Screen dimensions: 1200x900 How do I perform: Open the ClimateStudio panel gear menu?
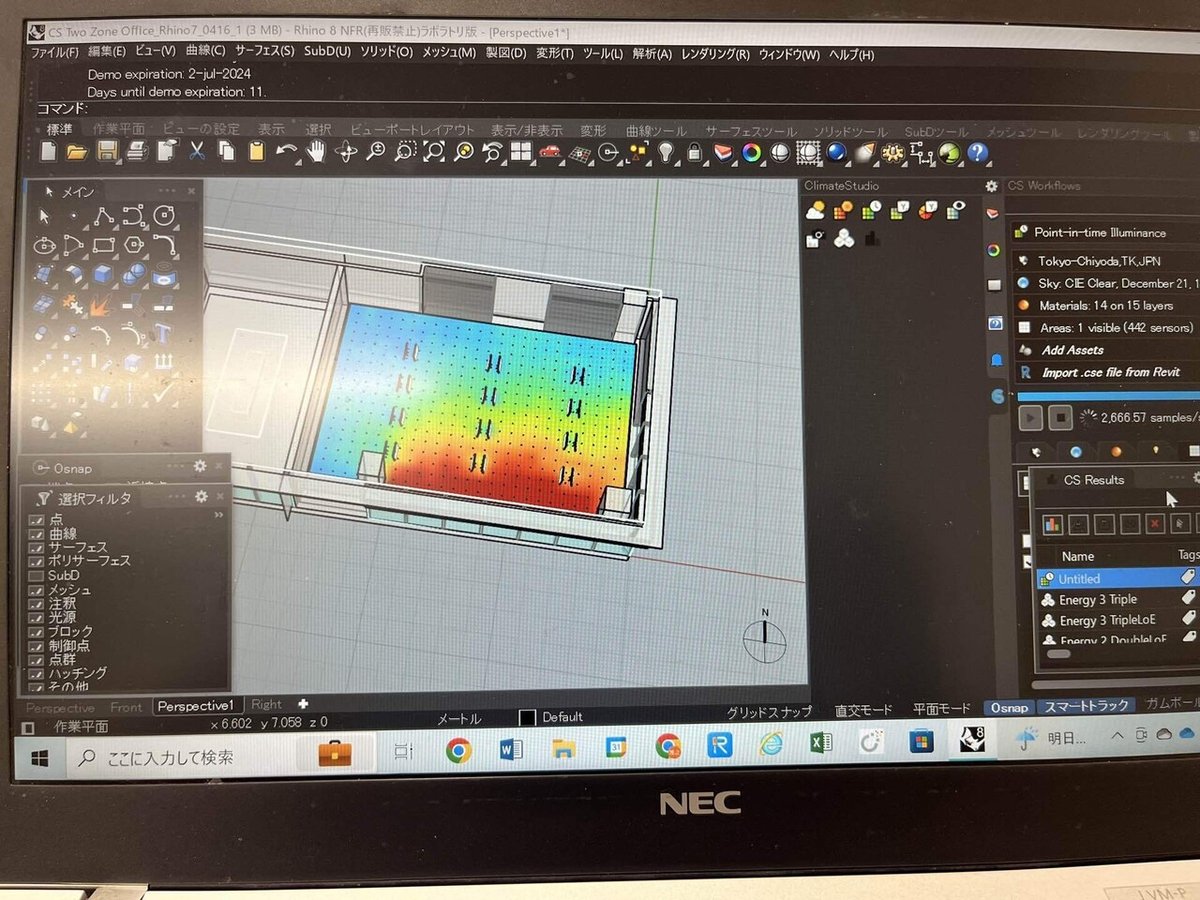pyautogui.click(x=991, y=186)
